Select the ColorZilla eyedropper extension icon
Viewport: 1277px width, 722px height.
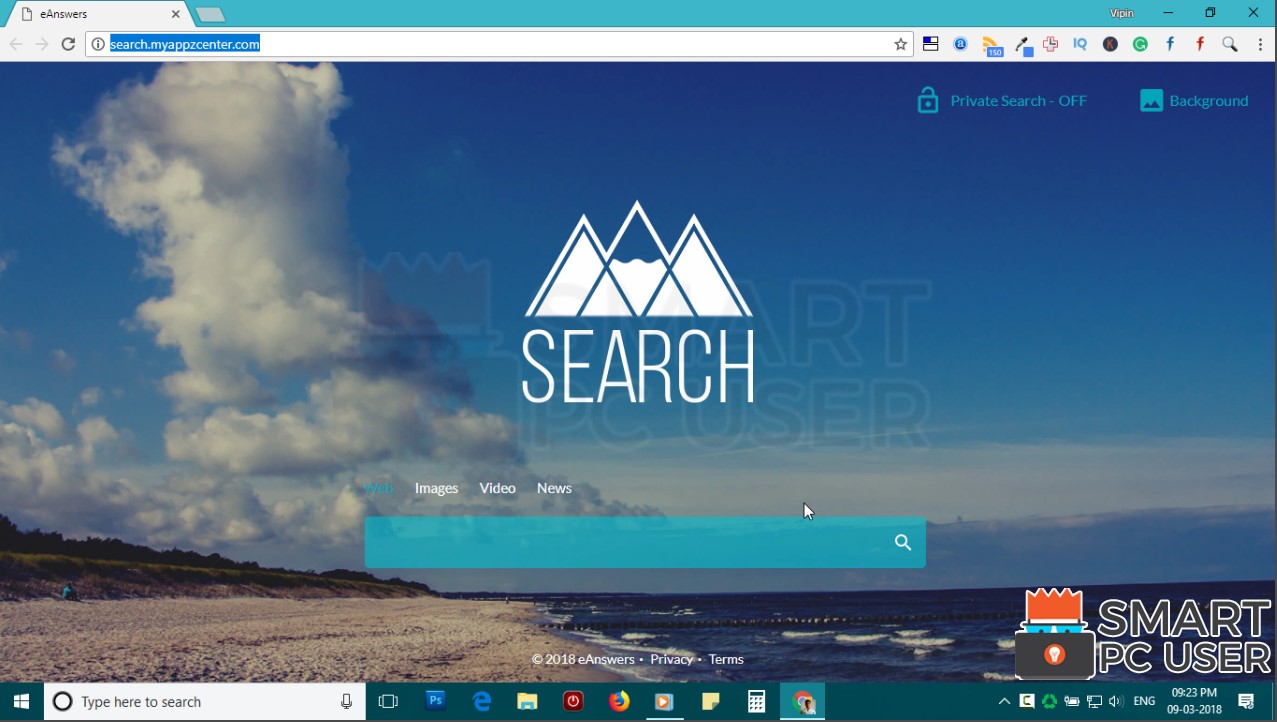tap(1021, 44)
